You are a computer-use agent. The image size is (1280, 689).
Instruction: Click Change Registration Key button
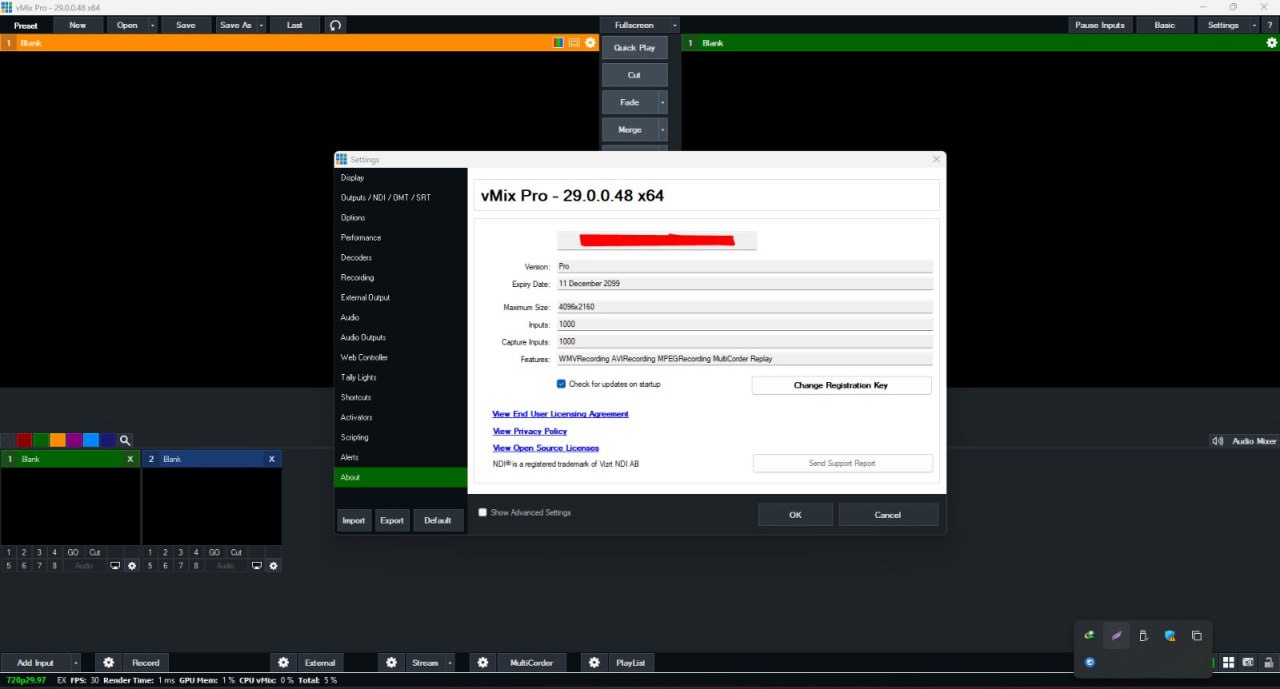[841, 385]
